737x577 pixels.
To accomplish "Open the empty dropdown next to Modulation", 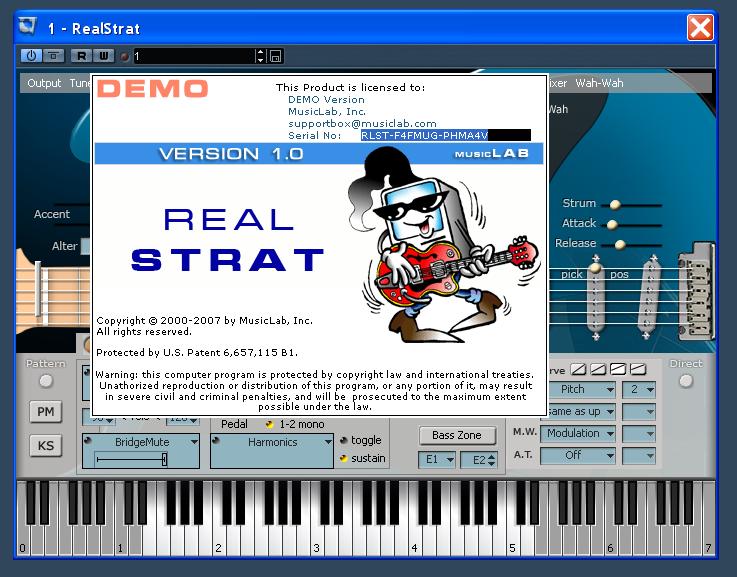I will (639, 433).
